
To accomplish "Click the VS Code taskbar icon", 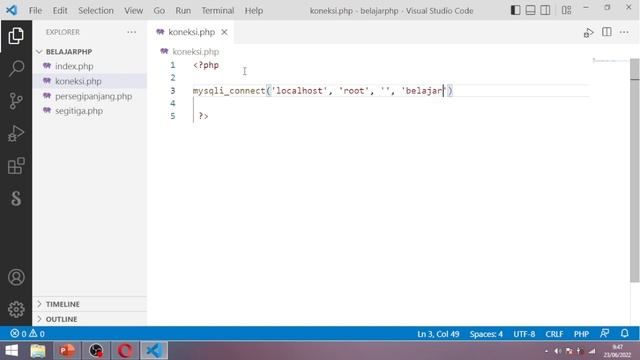I will [x=154, y=351].
